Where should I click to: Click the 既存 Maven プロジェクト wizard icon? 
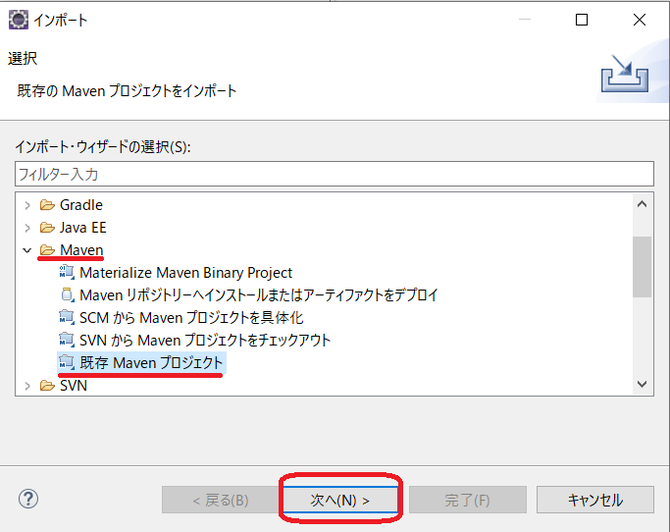coord(67,363)
